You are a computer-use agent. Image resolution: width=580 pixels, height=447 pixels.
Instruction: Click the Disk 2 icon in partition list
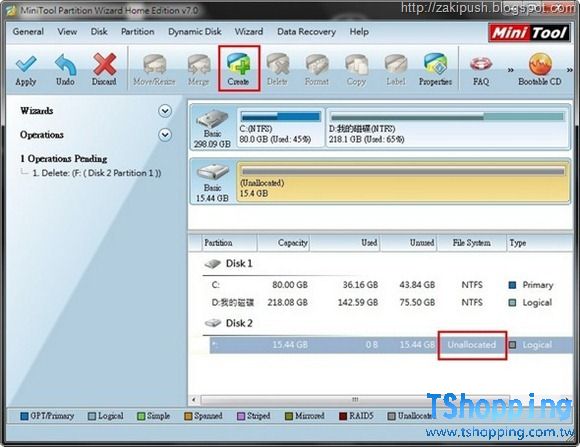pyautogui.click(x=213, y=323)
